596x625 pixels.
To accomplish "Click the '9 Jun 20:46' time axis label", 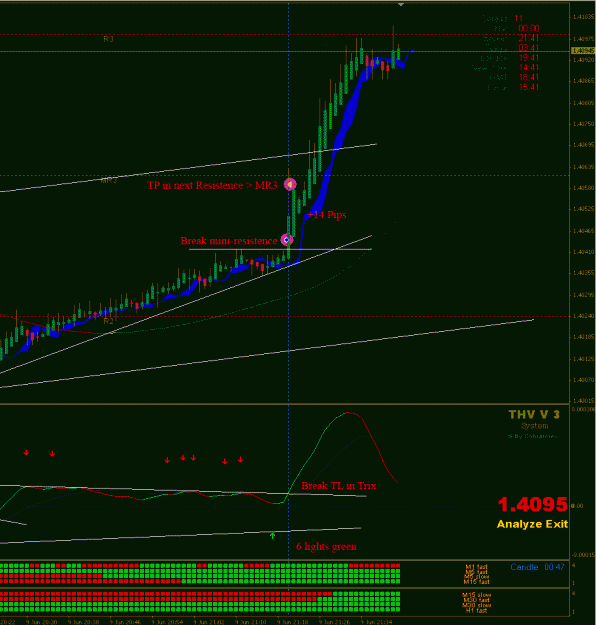I will click(125, 622).
